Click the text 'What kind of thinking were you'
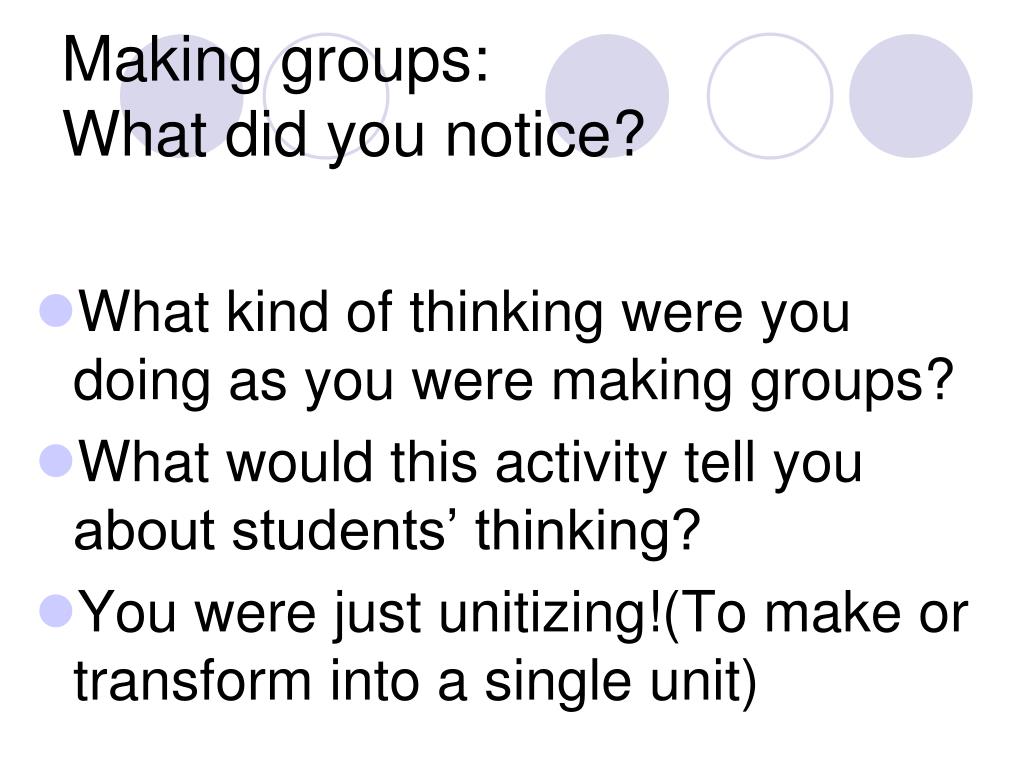This screenshot has height=768, width=1024. pyautogui.click(x=464, y=314)
